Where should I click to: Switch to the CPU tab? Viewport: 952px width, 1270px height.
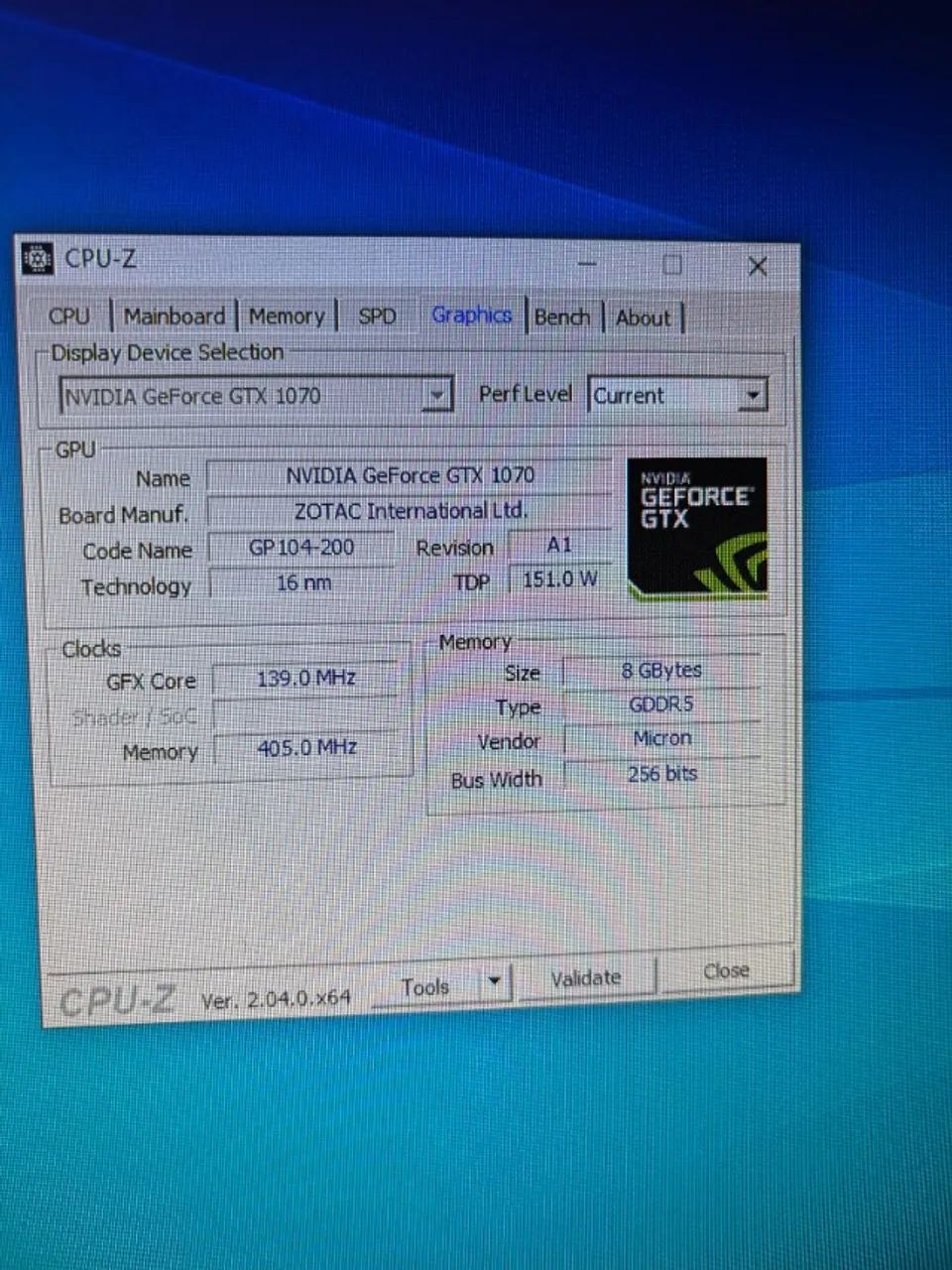(x=69, y=317)
